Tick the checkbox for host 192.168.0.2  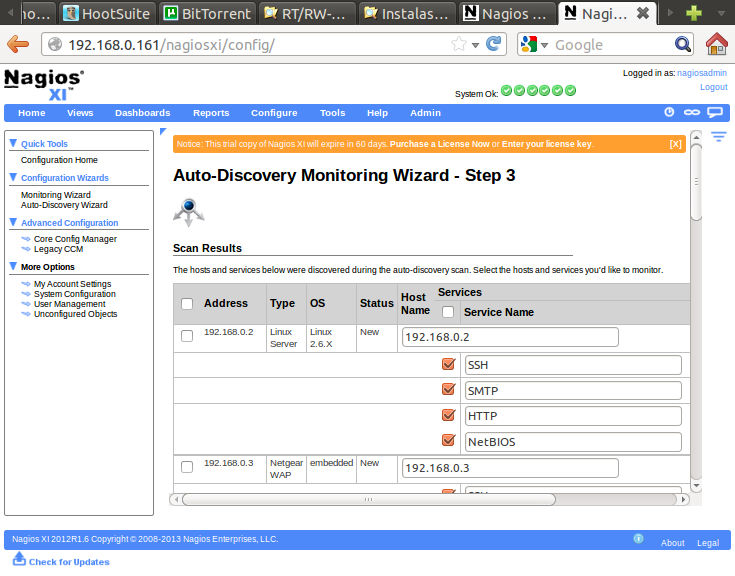187,336
